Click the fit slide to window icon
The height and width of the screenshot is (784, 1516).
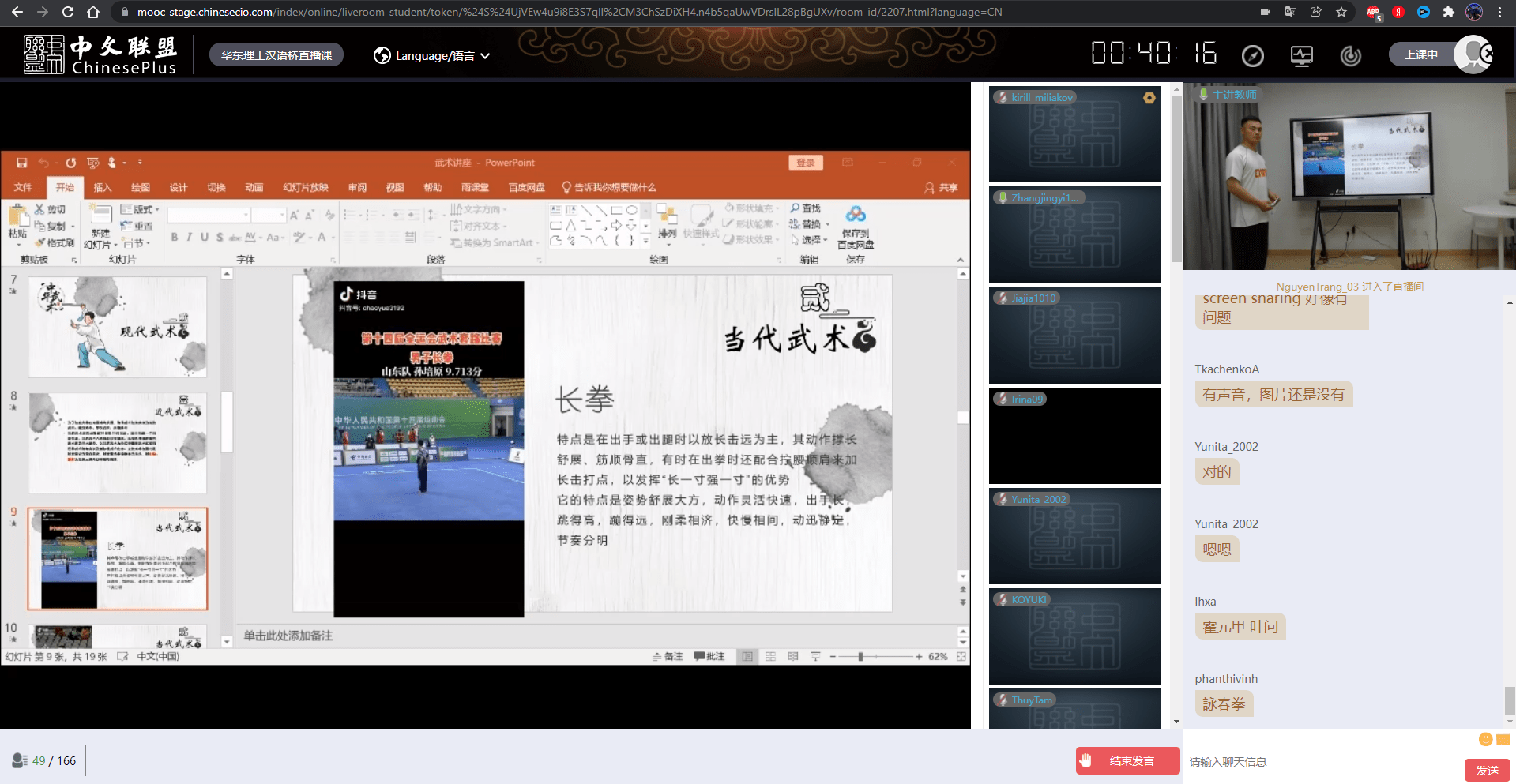(x=961, y=656)
